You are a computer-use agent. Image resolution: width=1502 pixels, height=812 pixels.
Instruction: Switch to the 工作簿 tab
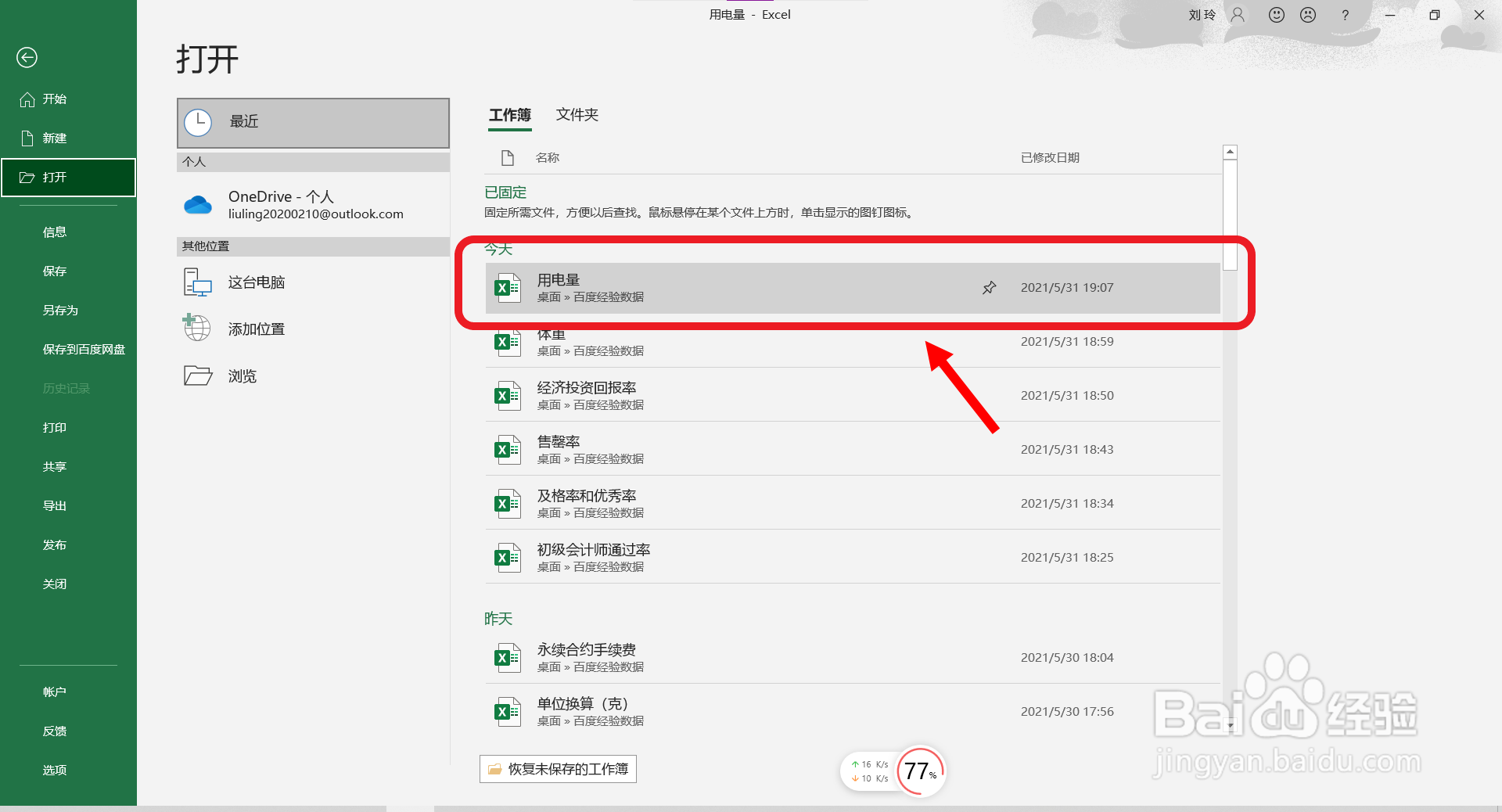(x=510, y=115)
